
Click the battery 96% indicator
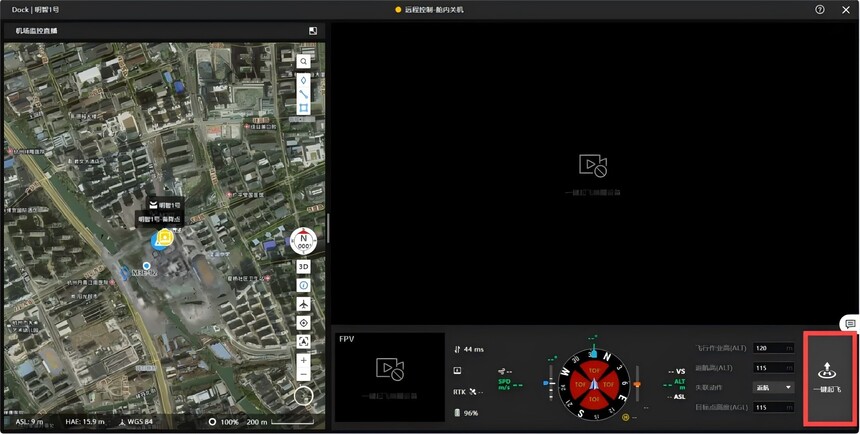467,413
